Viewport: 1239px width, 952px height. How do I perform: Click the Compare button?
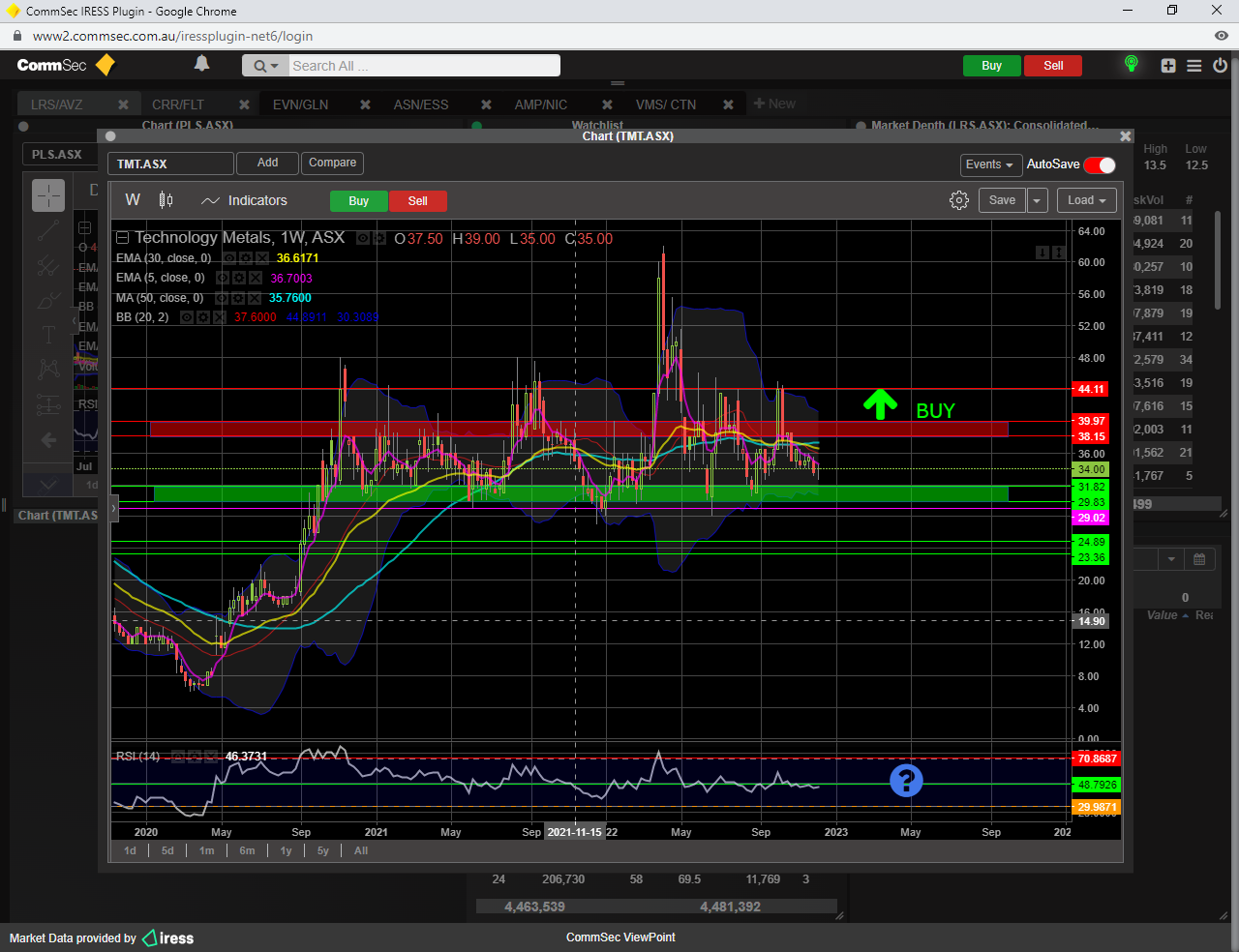pyautogui.click(x=332, y=163)
